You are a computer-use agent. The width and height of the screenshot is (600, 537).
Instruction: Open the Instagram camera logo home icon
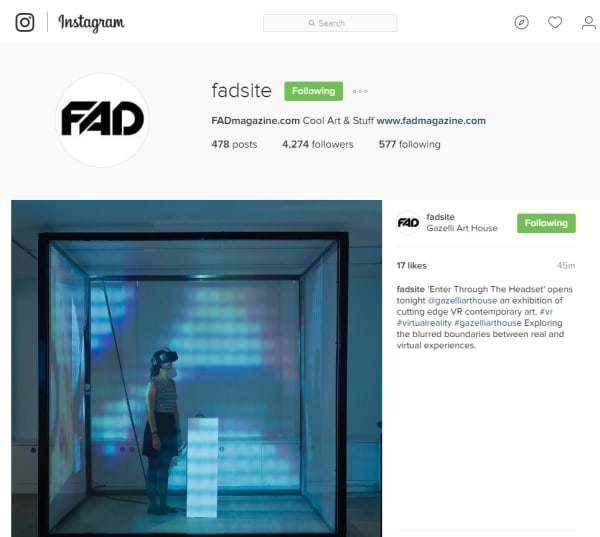[25, 22]
